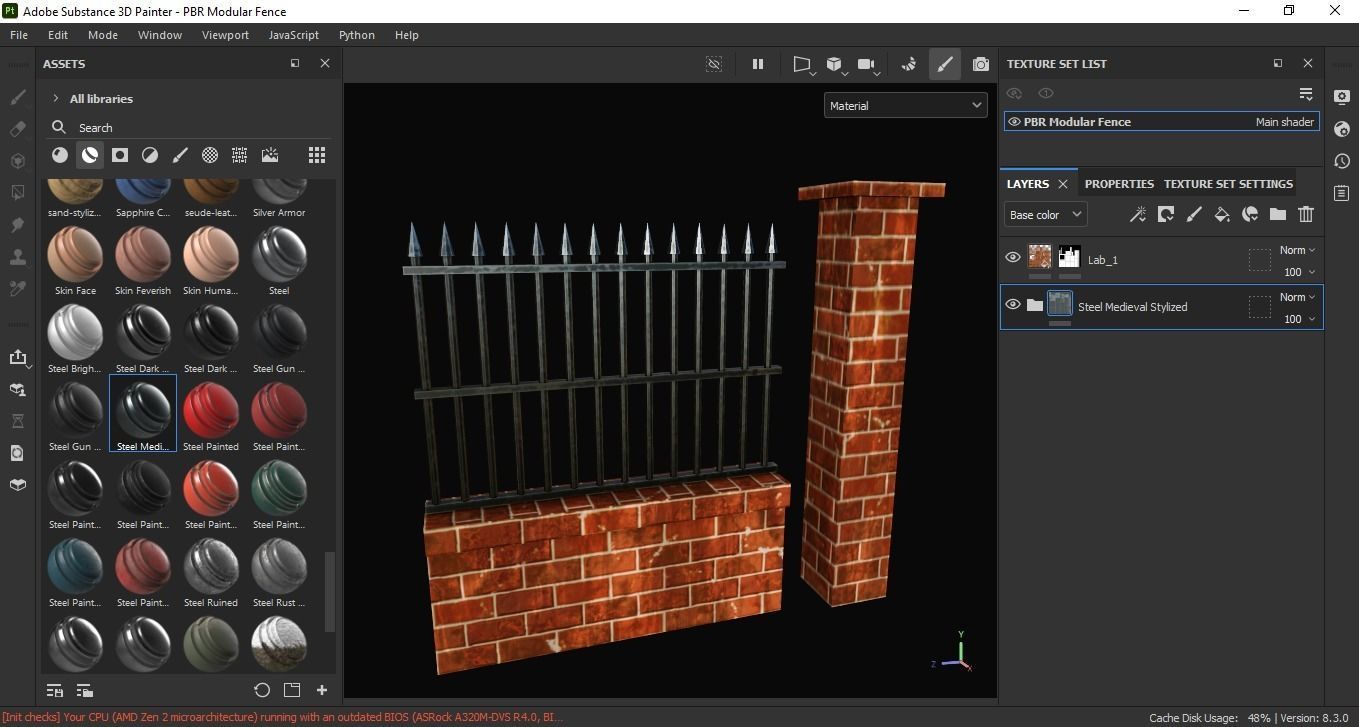Toggle painting mode brush icon in viewport toolbar

click(x=944, y=64)
